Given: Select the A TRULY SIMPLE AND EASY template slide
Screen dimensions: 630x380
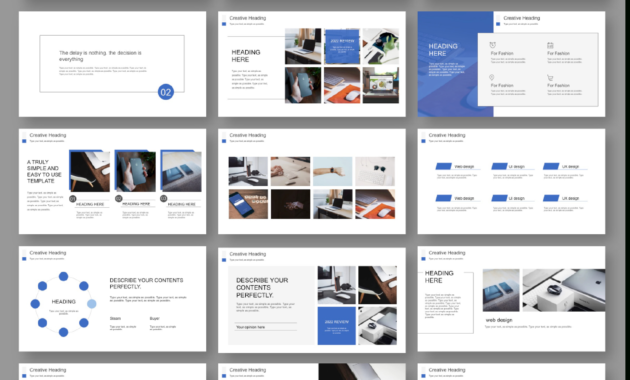Looking at the screenshot, I should pos(112,182).
